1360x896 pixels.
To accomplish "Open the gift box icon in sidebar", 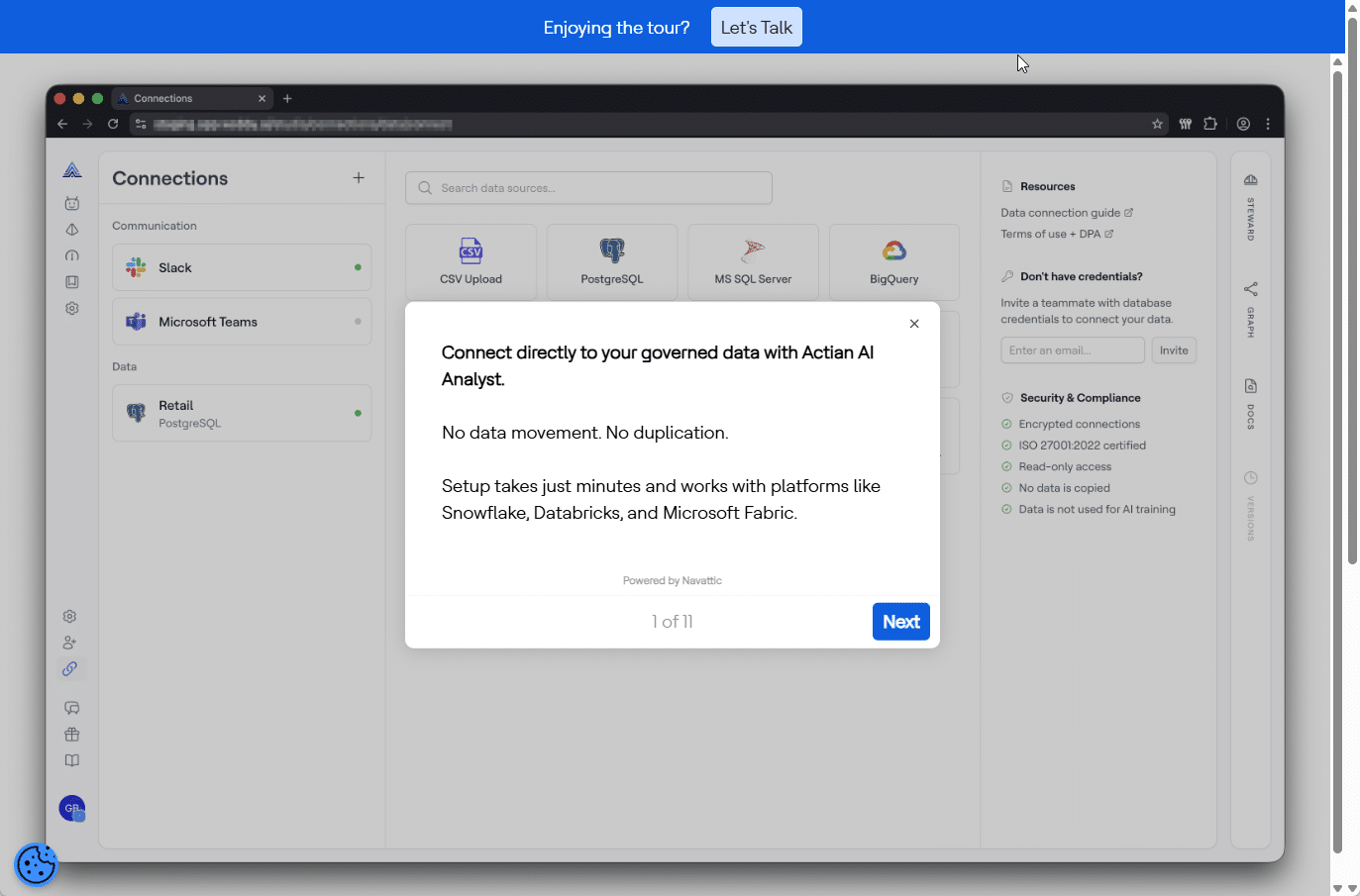I will point(72,735).
